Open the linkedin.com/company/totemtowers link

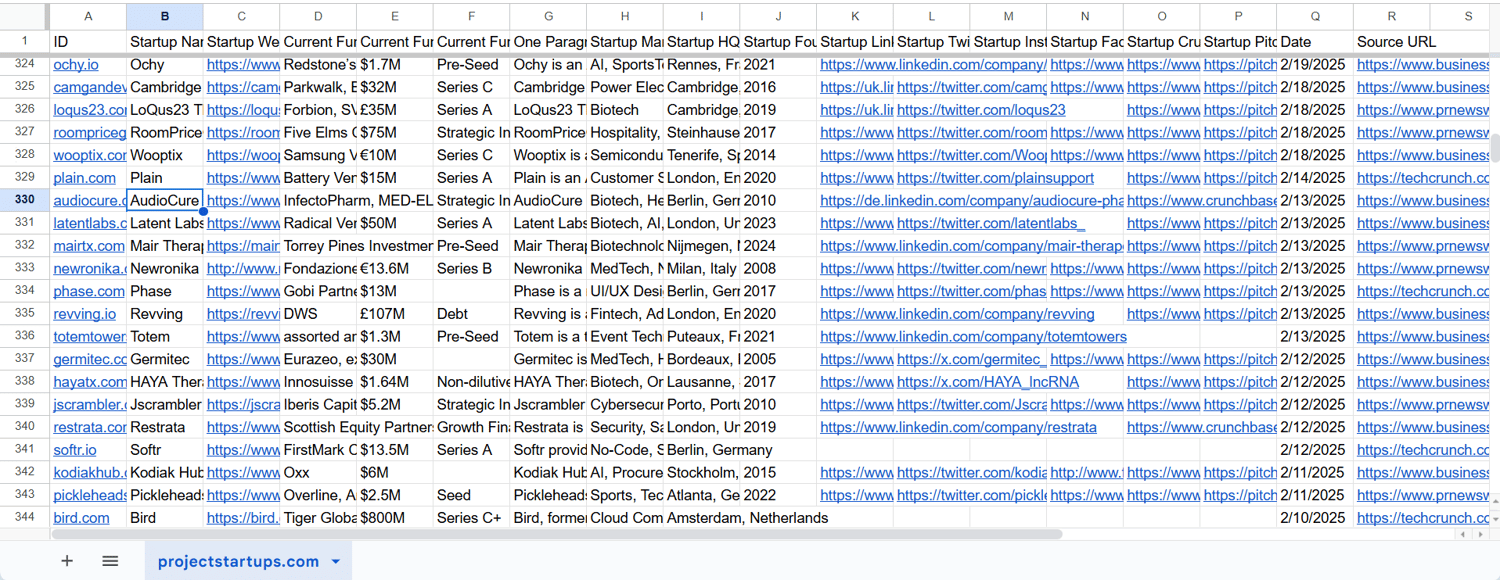point(973,336)
